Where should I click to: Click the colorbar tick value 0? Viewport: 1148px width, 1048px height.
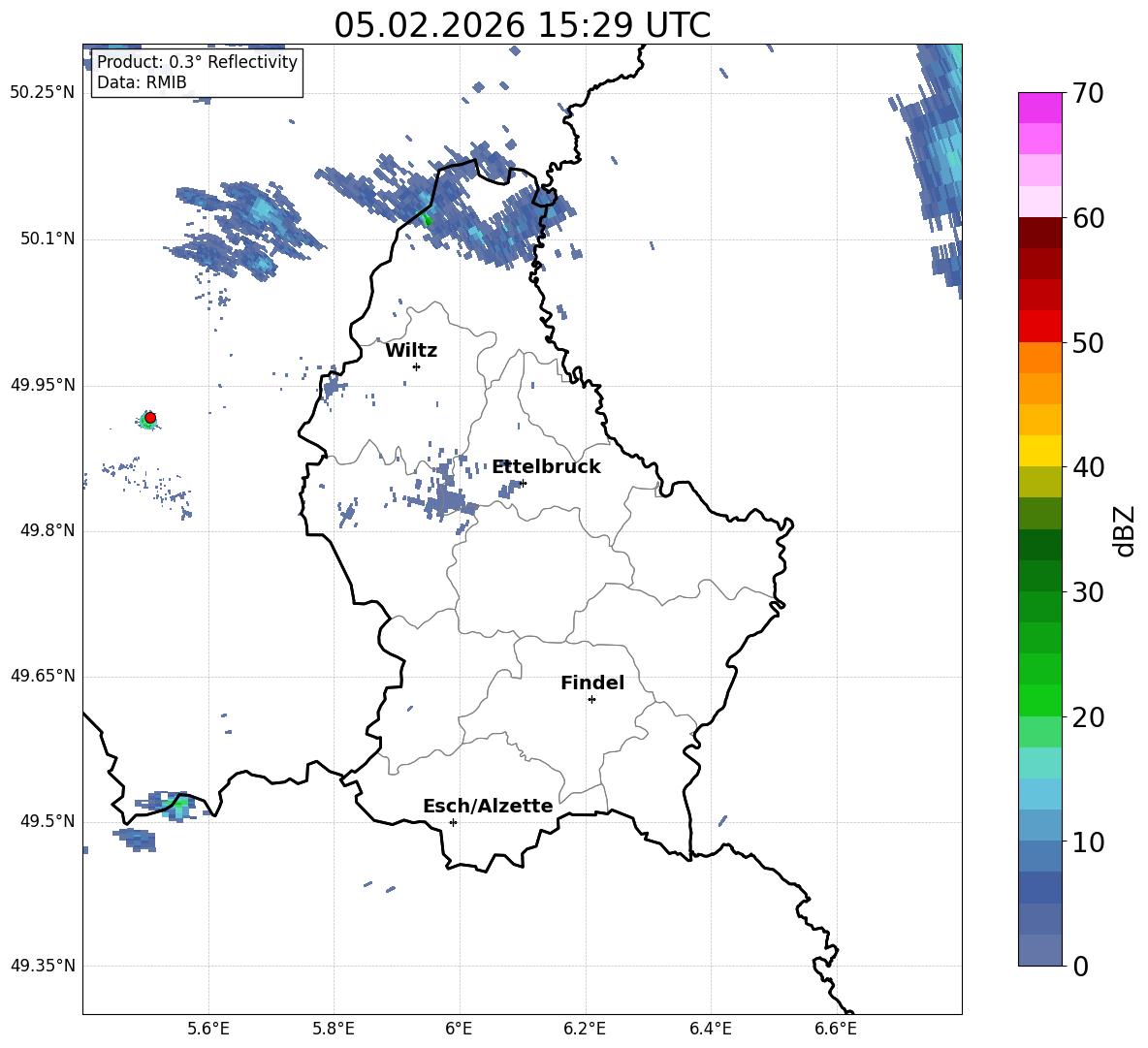(1080, 967)
